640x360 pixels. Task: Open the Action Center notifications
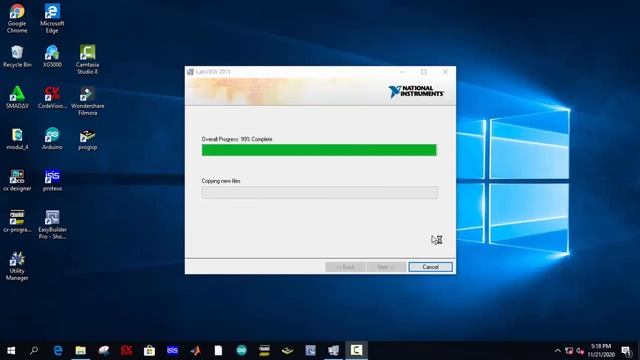(626, 350)
